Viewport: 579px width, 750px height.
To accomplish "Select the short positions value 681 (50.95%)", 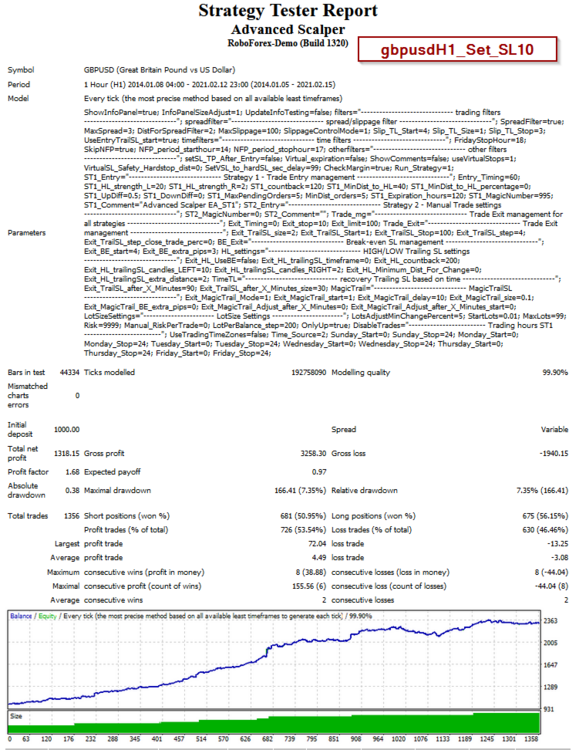I will 303,516.
